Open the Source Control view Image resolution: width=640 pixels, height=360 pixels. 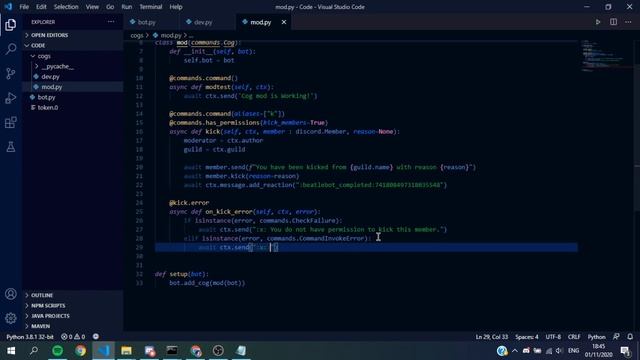(x=11, y=73)
